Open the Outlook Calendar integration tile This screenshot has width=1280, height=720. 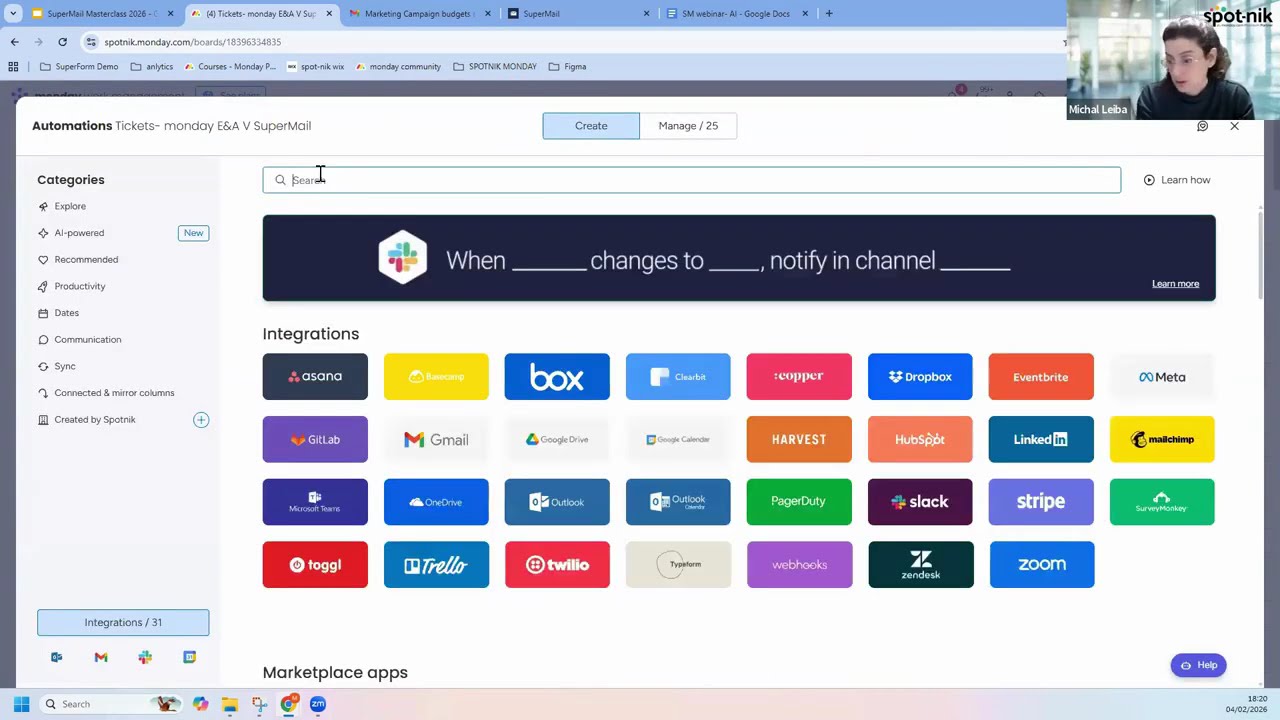pos(678,502)
